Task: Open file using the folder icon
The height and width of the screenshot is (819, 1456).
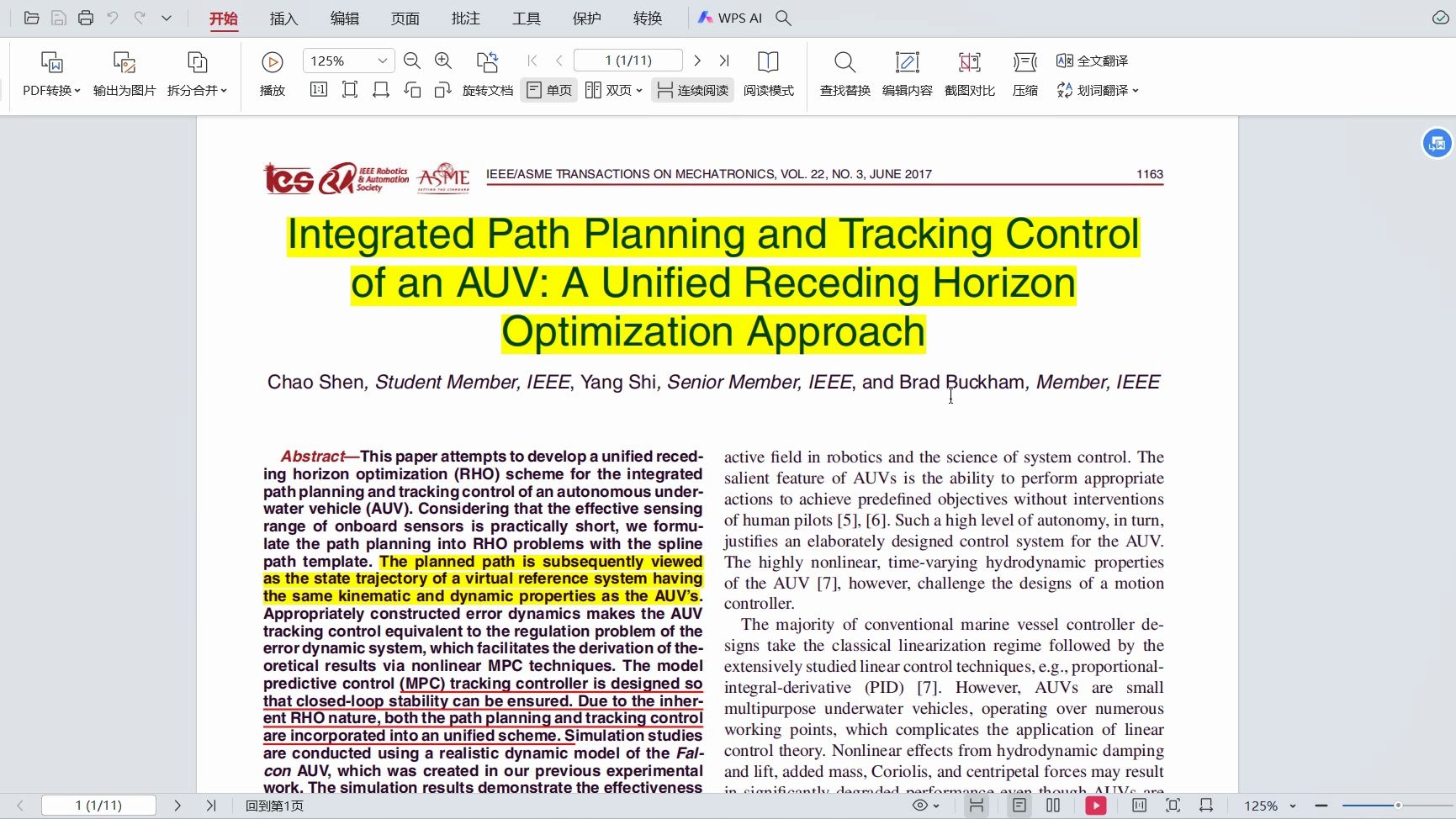Action: [x=31, y=18]
